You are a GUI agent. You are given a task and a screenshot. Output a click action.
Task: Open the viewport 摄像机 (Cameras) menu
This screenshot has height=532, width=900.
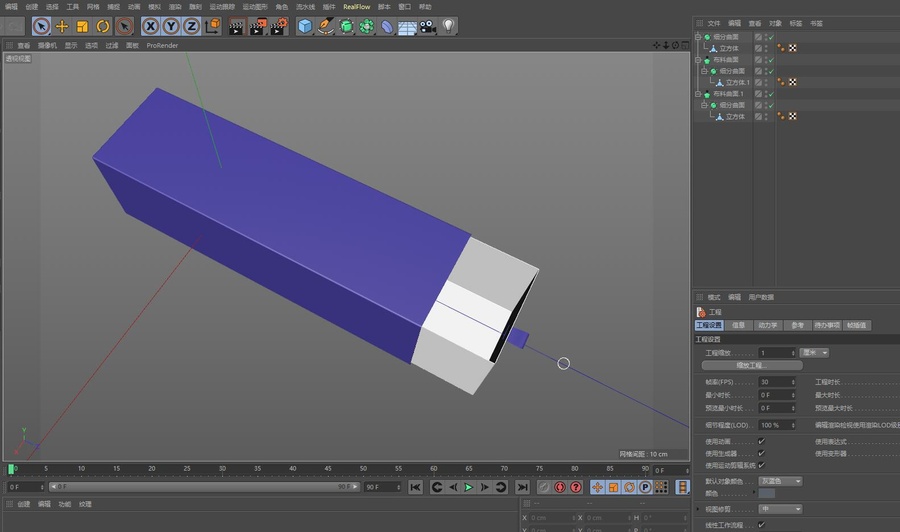tap(47, 45)
